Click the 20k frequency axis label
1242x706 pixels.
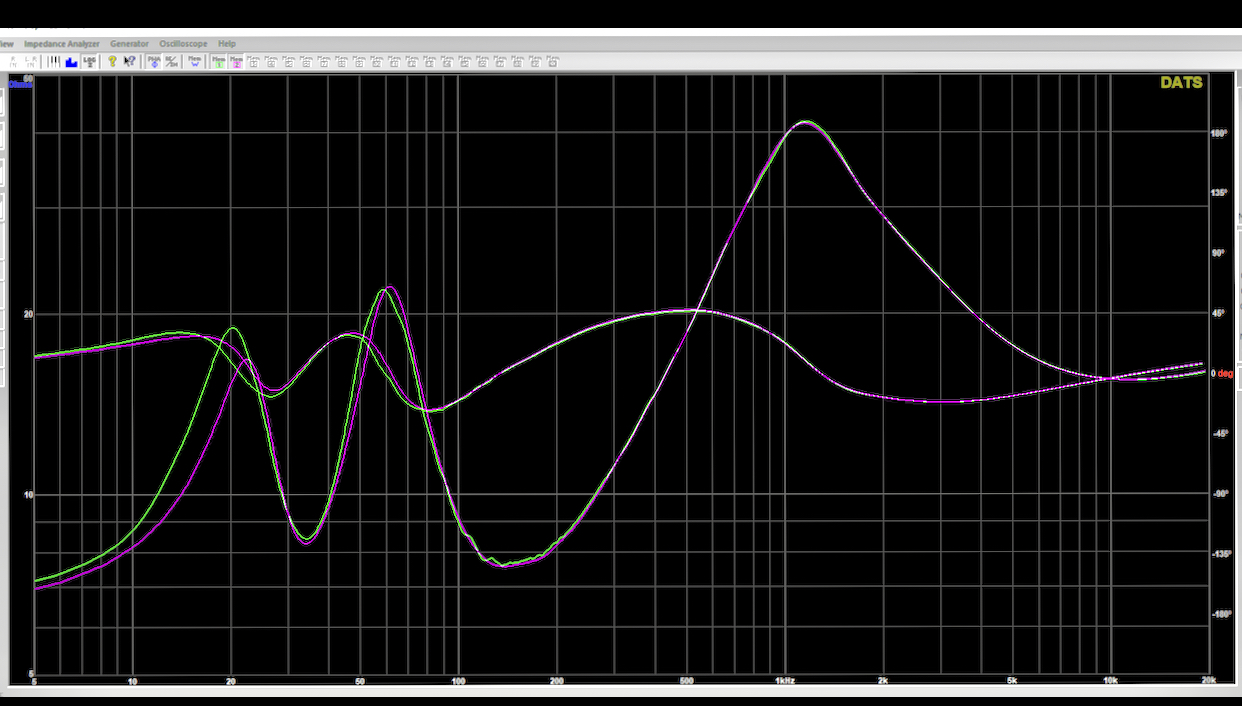1208,680
